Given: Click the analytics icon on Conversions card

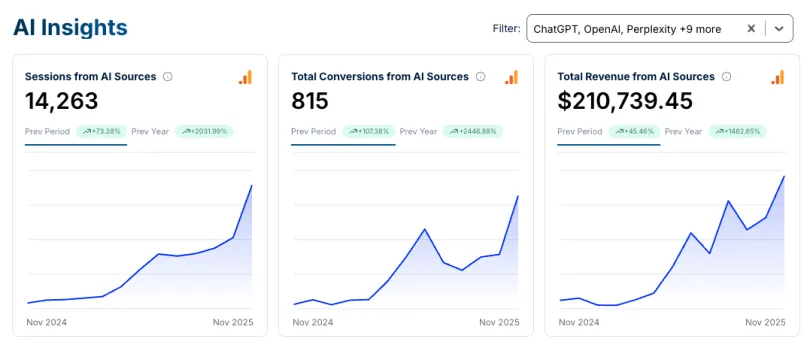Looking at the screenshot, I should pos(511,77).
